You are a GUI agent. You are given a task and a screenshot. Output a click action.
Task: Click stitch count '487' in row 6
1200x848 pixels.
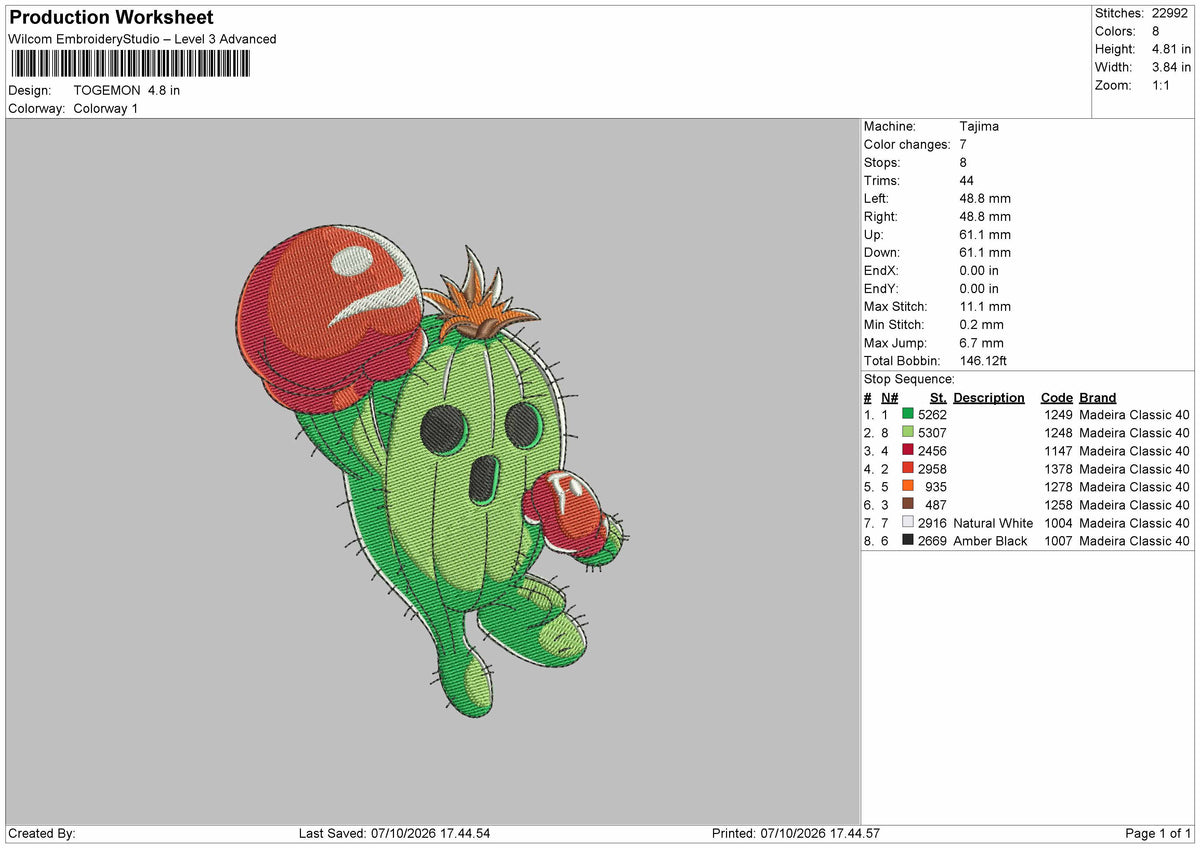coord(936,505)
